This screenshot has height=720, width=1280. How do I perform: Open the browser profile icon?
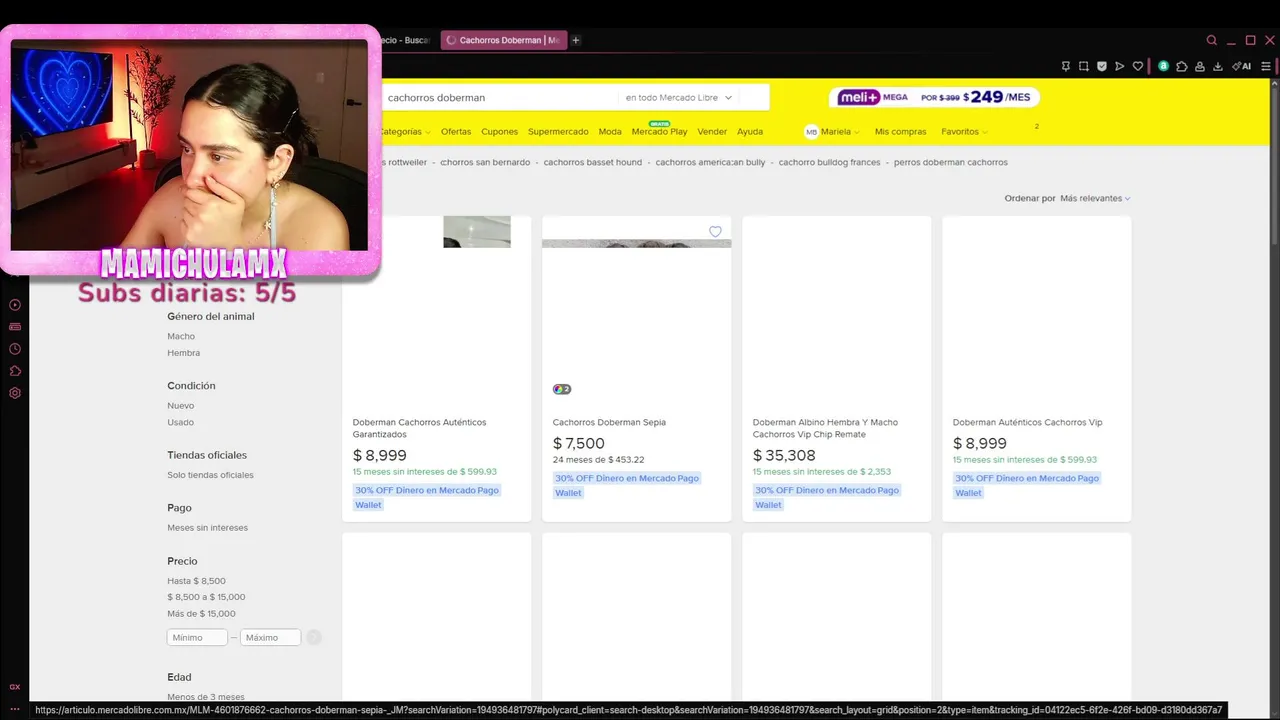[x=1200, y=66]
